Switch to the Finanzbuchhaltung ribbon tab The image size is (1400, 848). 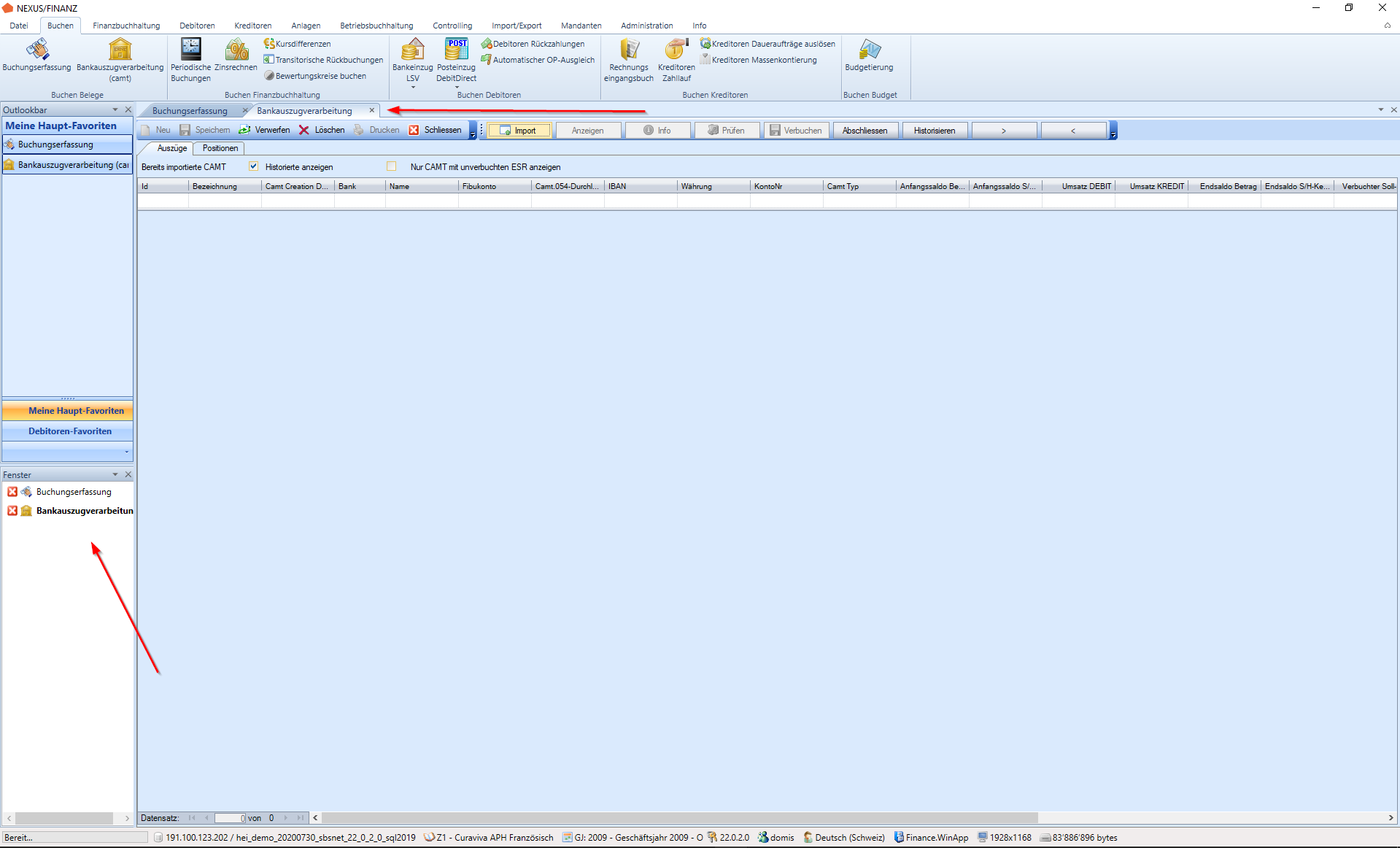click(126, 26)
